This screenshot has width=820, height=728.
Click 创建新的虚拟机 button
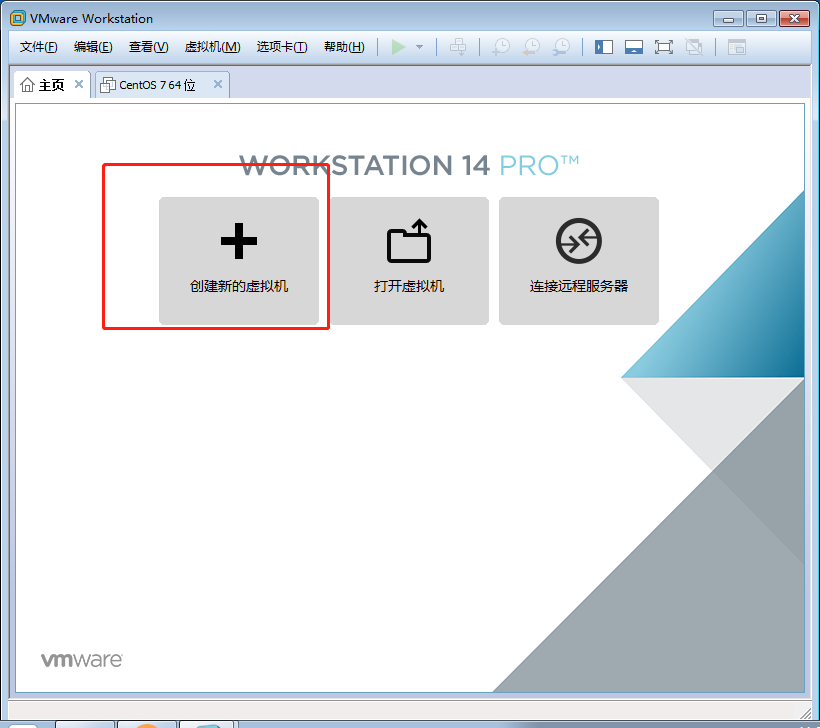[239, 260]
